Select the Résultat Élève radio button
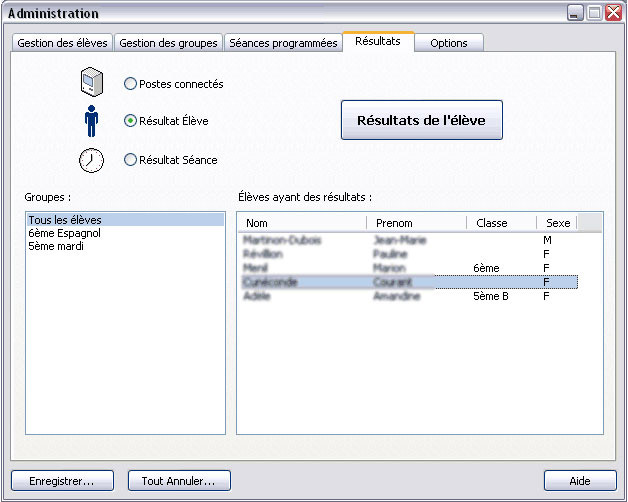This screenshot has height=502, width=628. (130, 120)
